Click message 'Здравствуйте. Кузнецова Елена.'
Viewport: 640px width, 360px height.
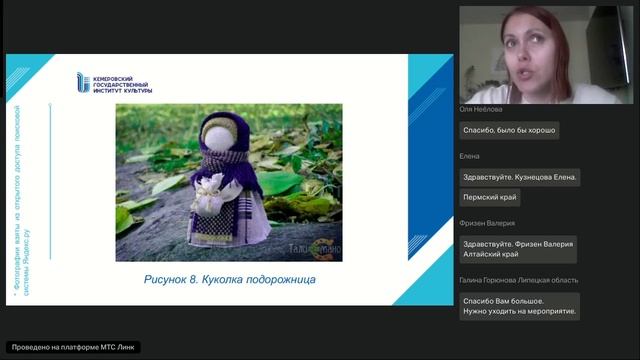[x=520, y=177]
